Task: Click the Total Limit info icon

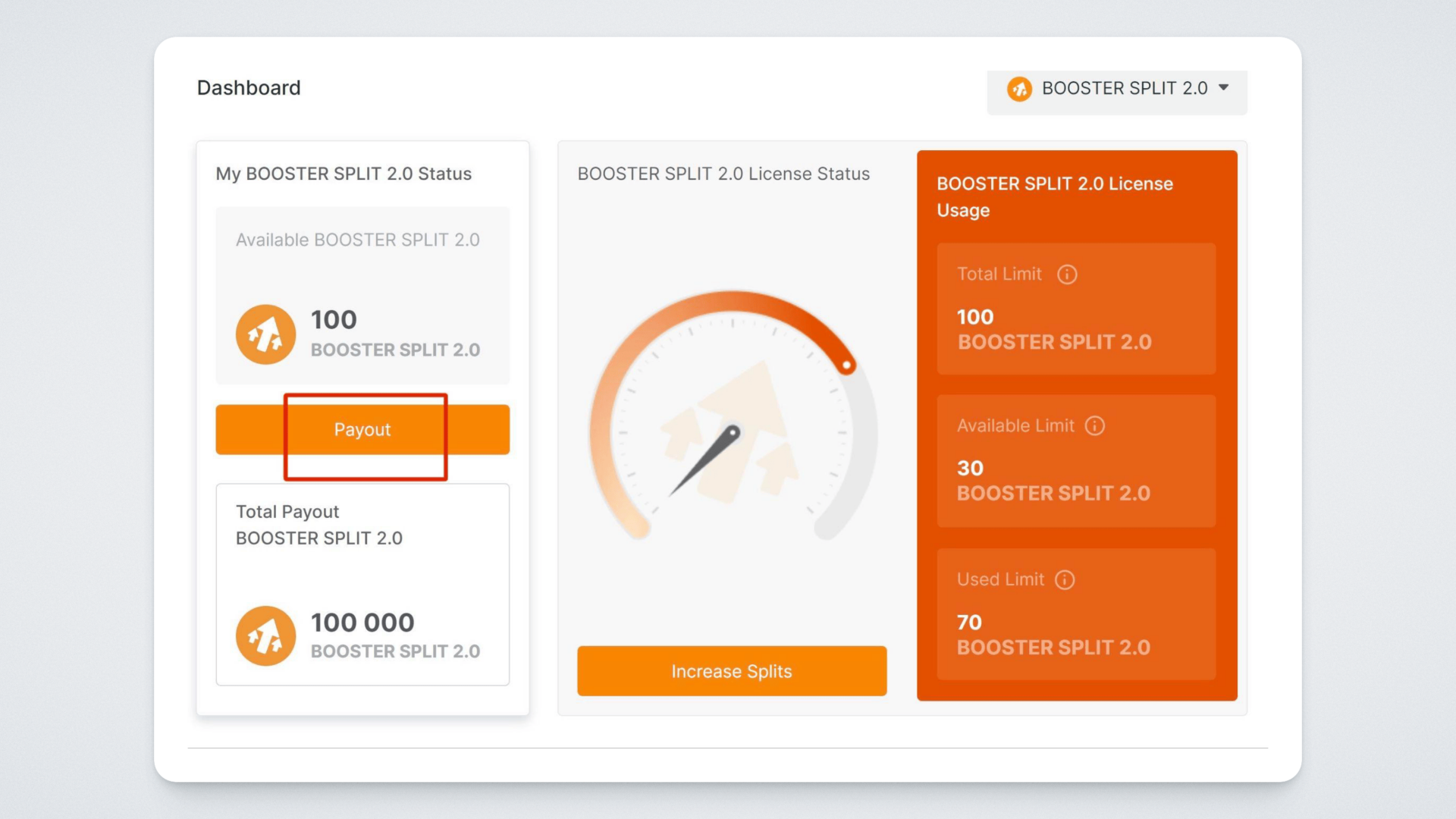Action: 1067,275
